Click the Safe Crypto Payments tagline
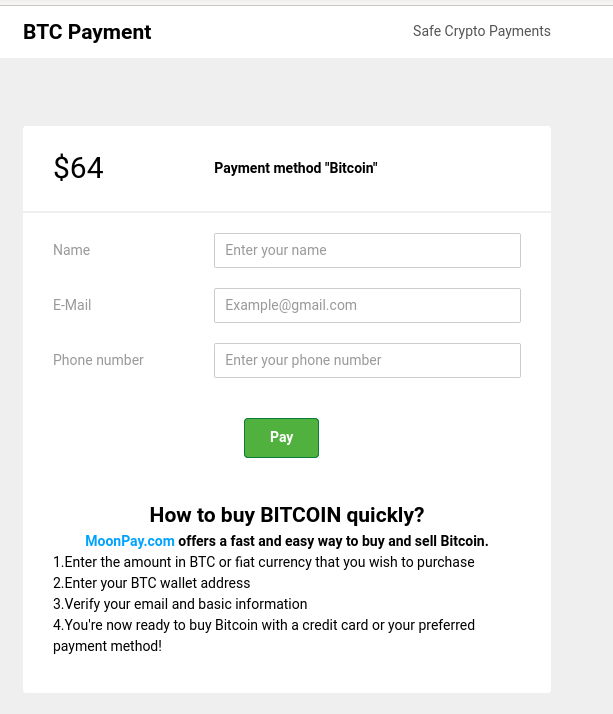 click(481, 31)
